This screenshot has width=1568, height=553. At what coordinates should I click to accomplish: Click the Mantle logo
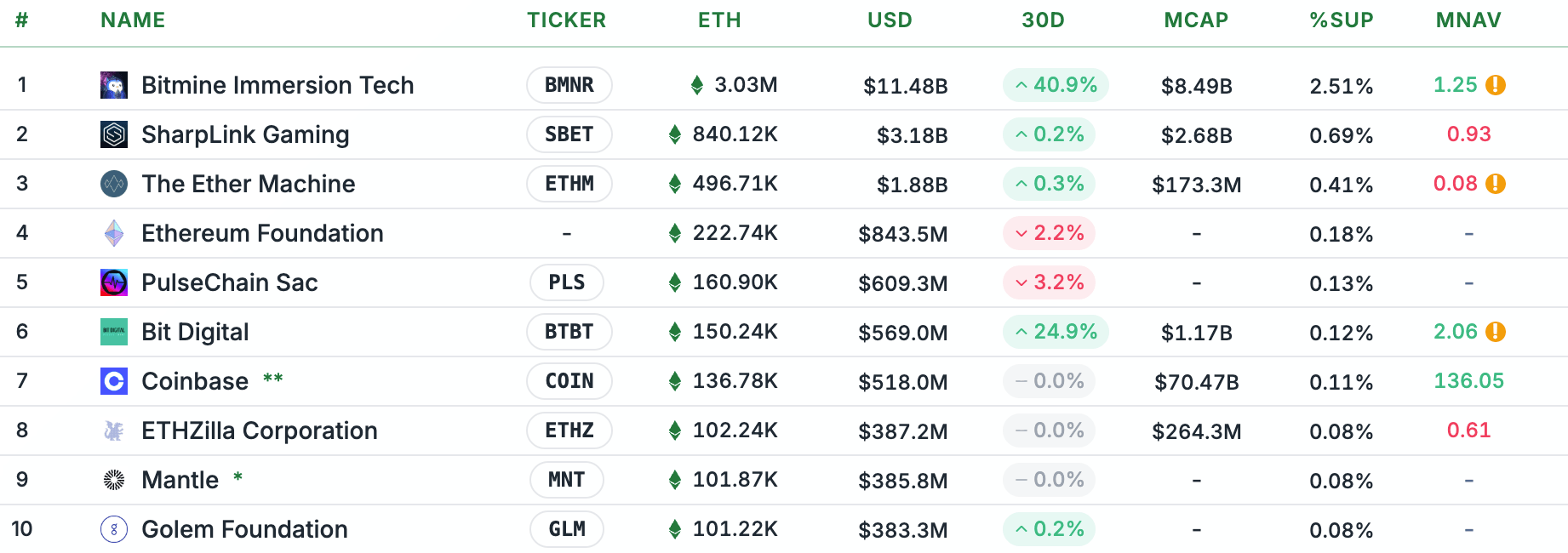[x=112, y=480]
